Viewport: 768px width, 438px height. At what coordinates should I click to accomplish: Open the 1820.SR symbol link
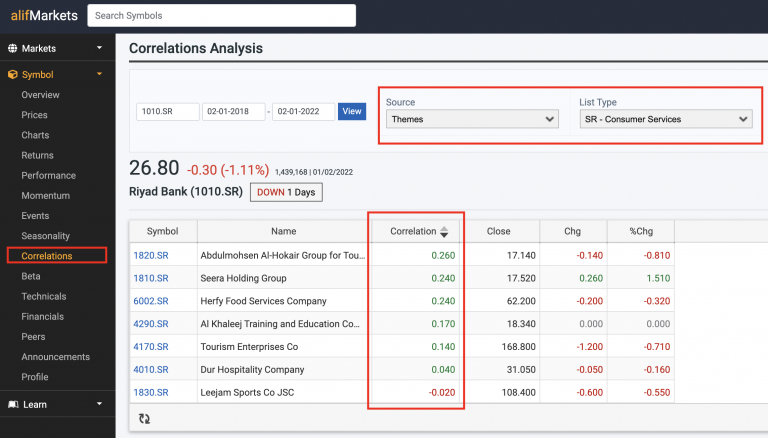[x=151, y=255]
